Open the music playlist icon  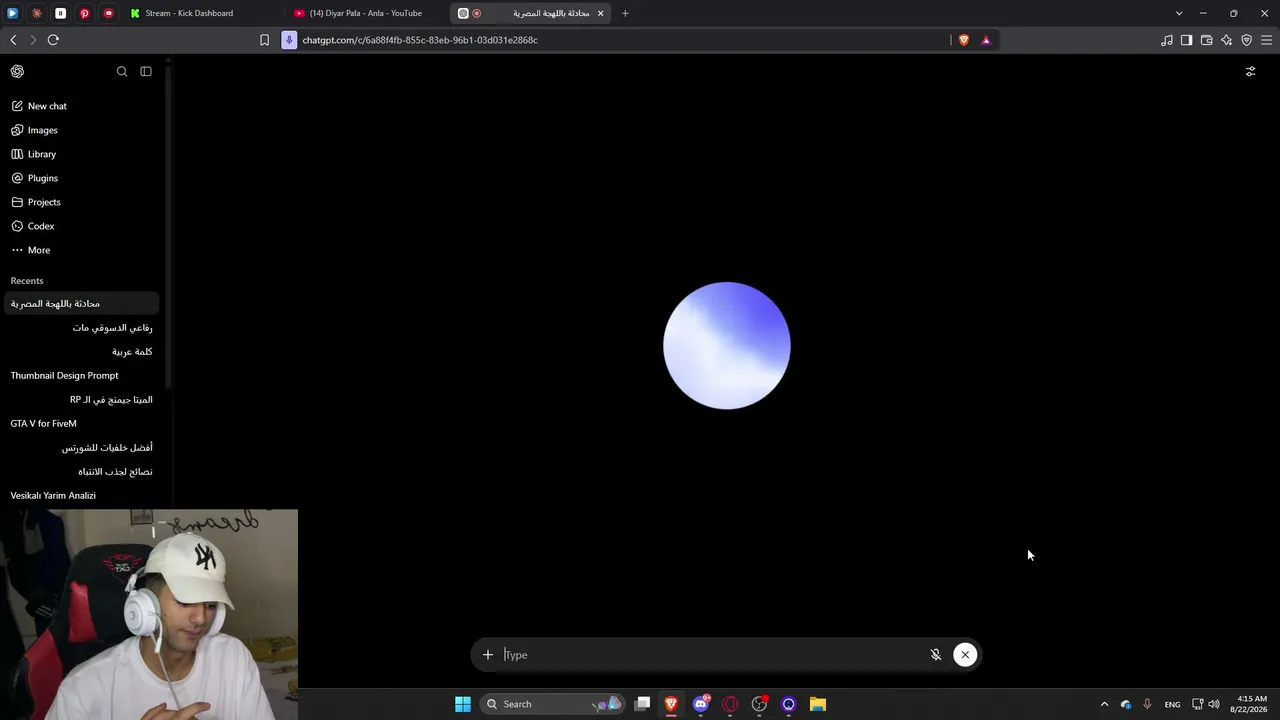tap(1167, 40)
